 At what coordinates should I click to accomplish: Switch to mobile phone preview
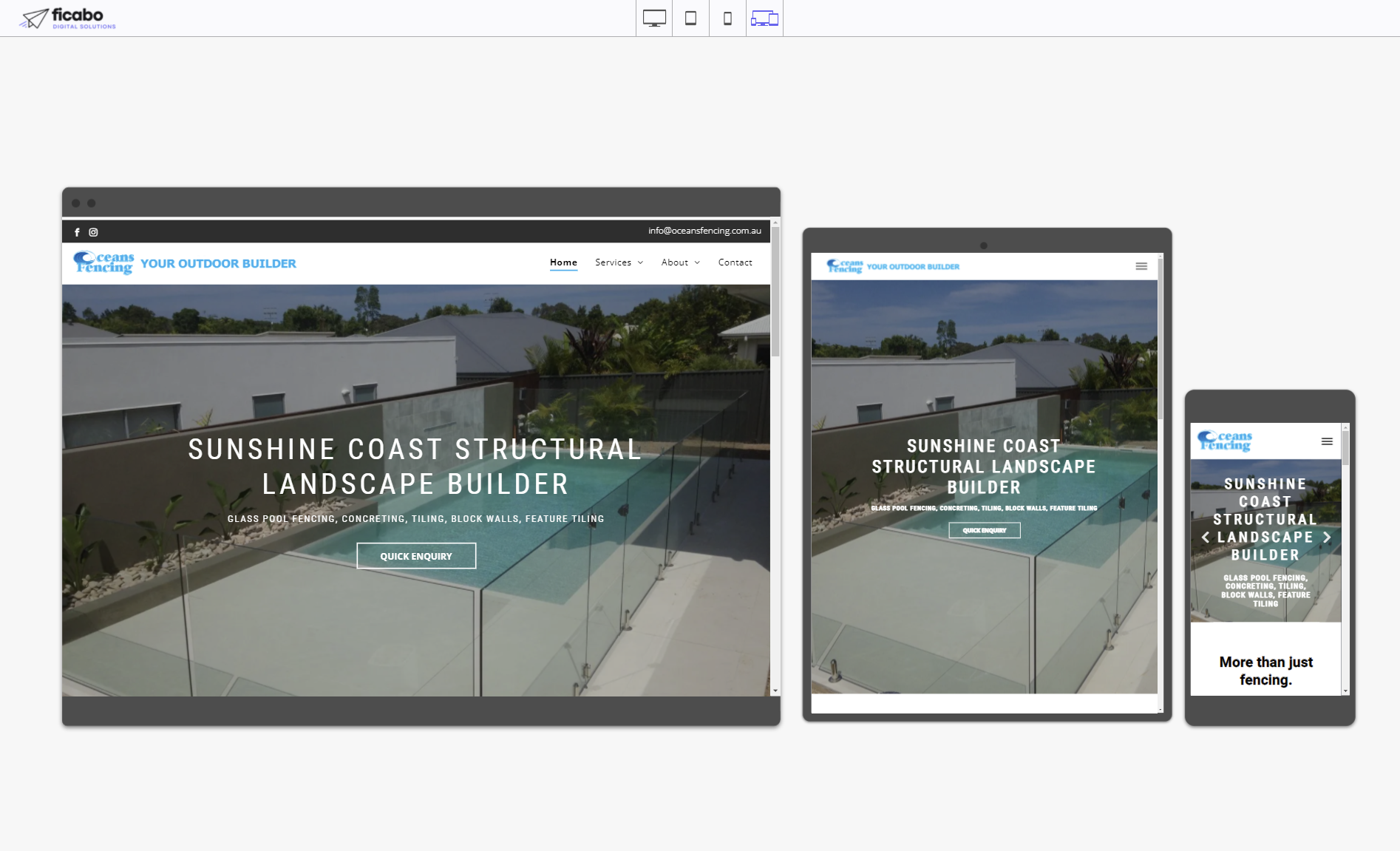[x=727, y=18]
